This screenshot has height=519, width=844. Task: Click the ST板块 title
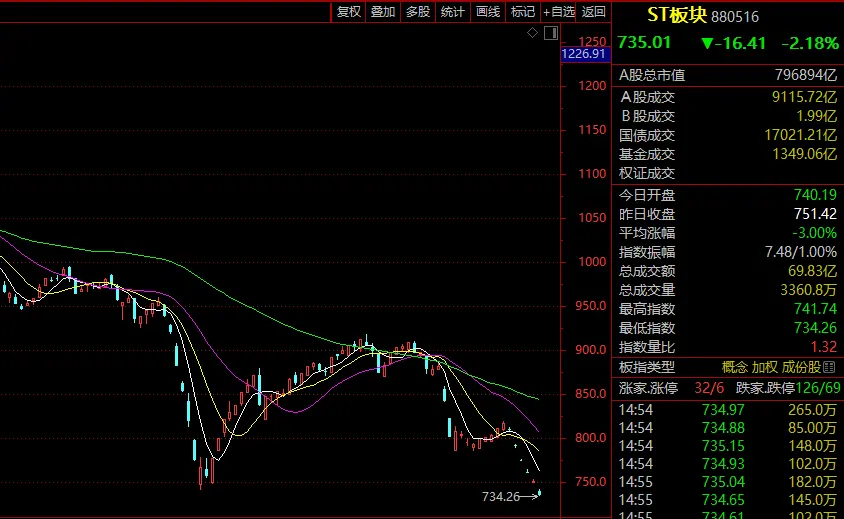677,15
